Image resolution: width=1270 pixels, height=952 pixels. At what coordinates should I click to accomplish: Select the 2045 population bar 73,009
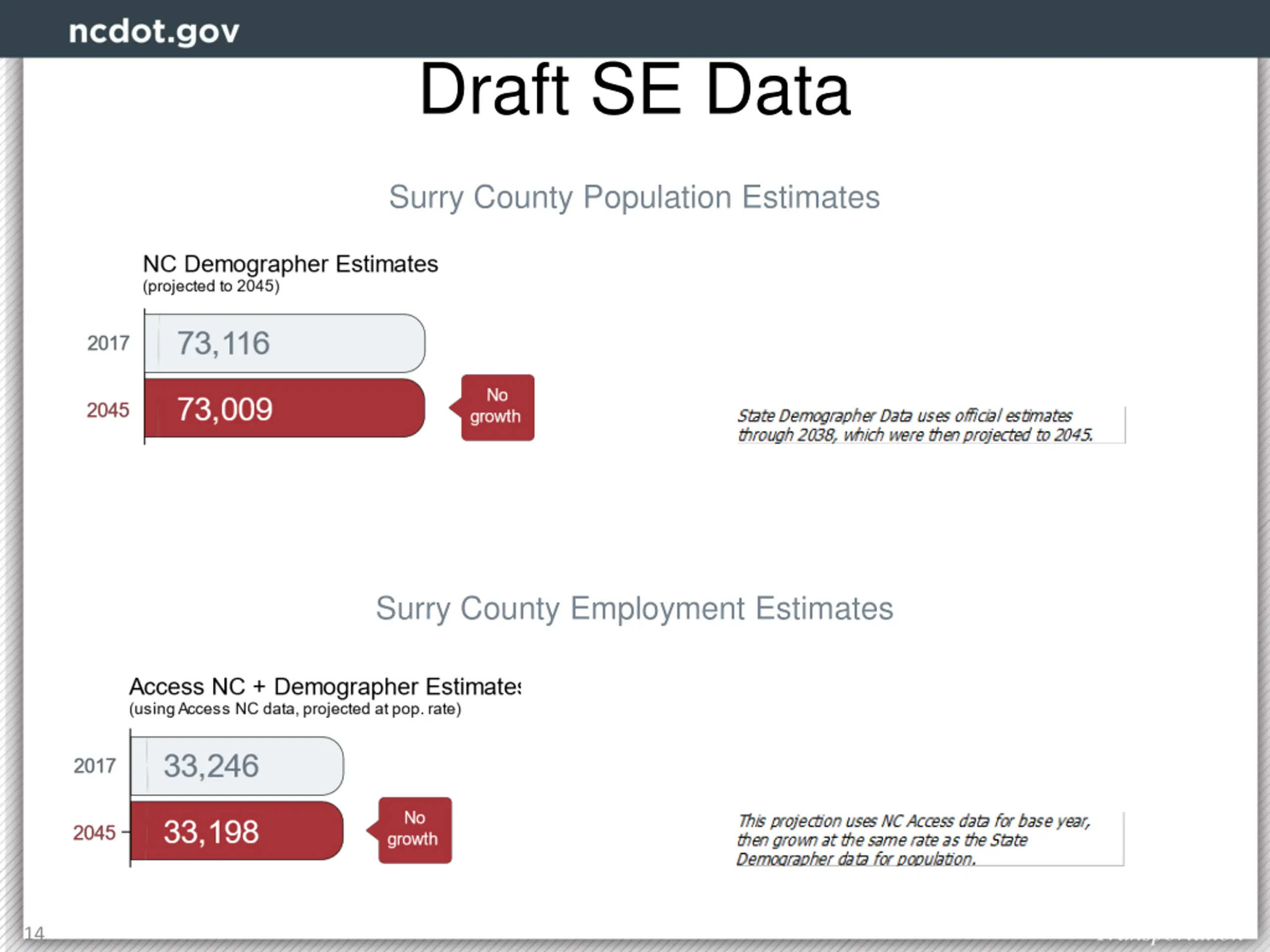pos(285,408)
